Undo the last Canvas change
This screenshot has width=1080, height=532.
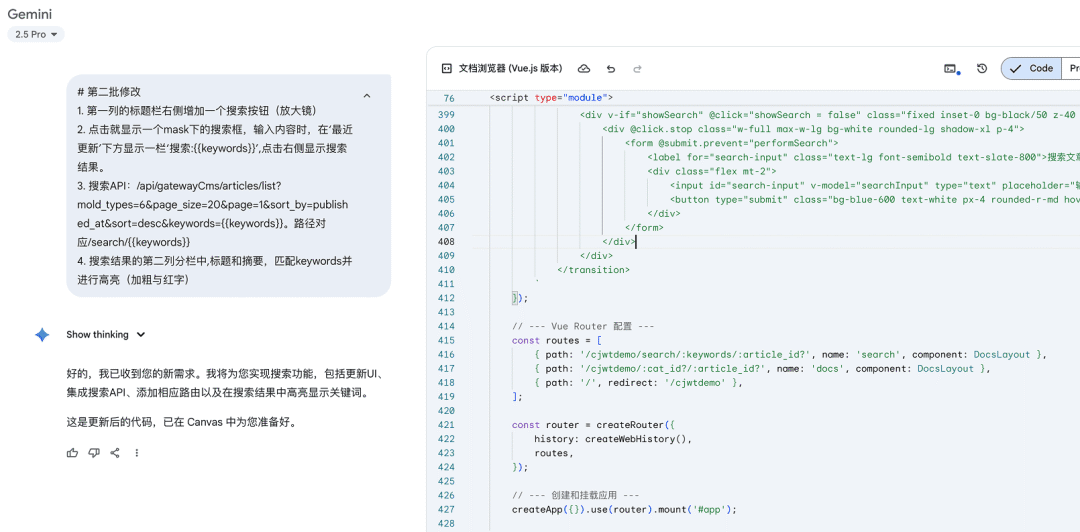pyautogui.click(x=611, y=69)
